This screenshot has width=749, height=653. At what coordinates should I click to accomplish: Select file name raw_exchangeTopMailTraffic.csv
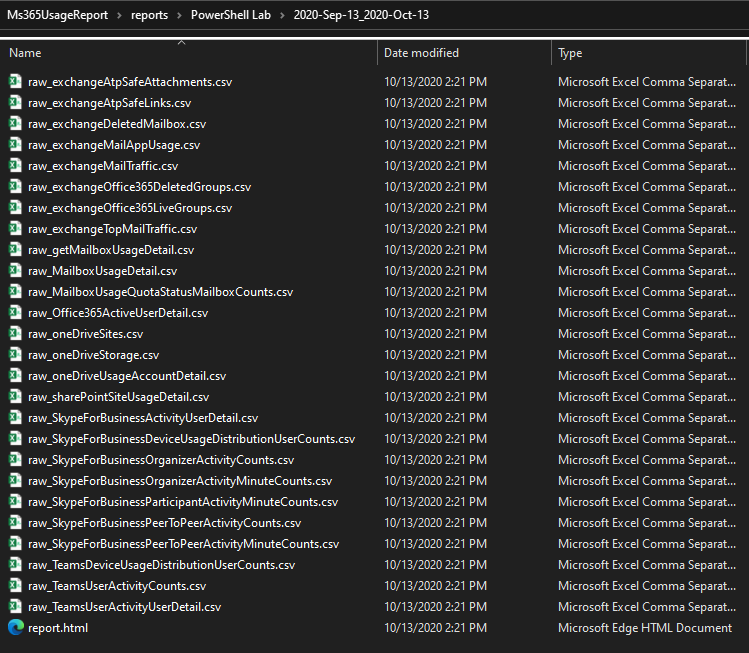[x=112, y=228]
